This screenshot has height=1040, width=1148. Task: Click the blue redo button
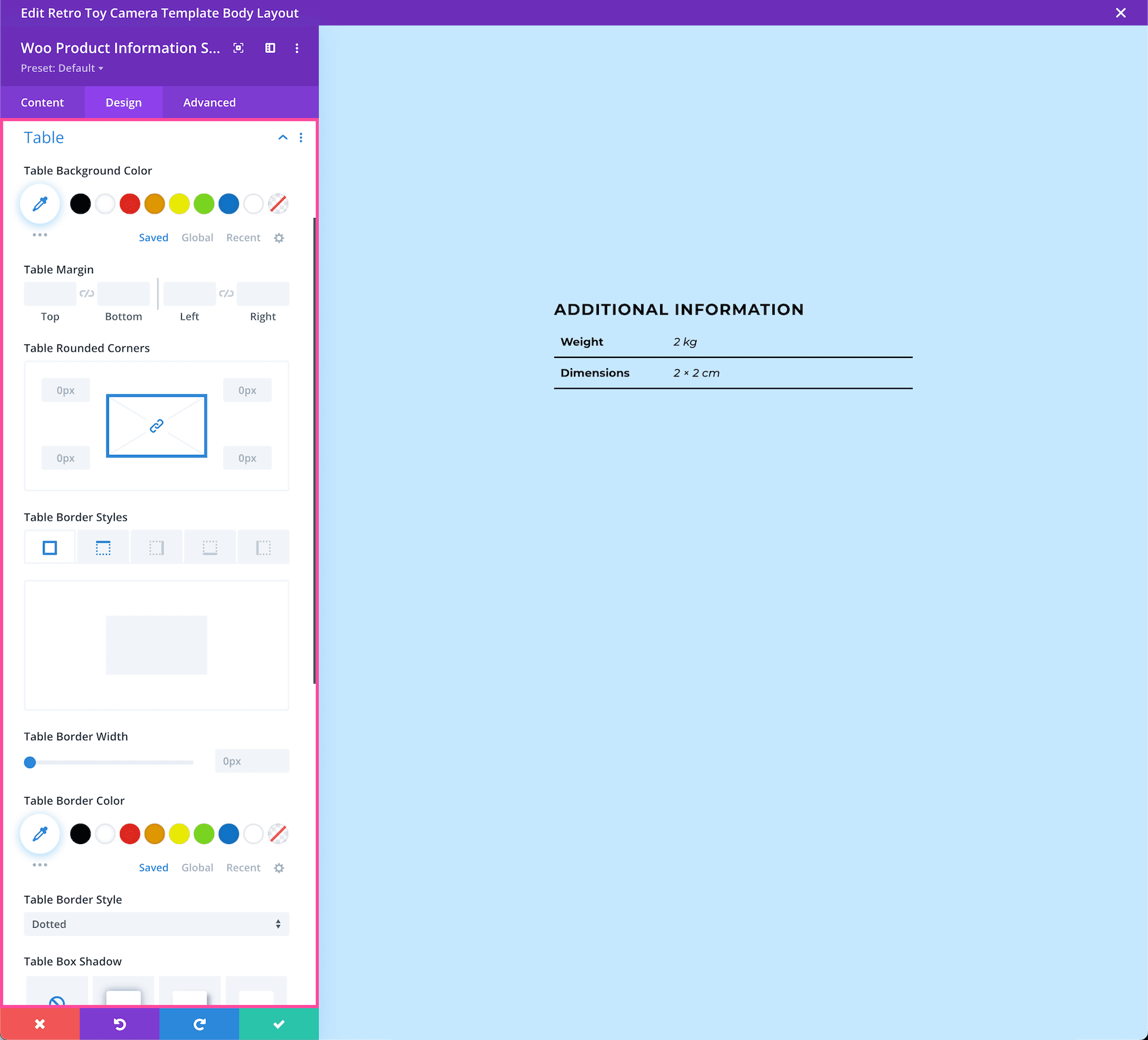(x=199, y=1024)
